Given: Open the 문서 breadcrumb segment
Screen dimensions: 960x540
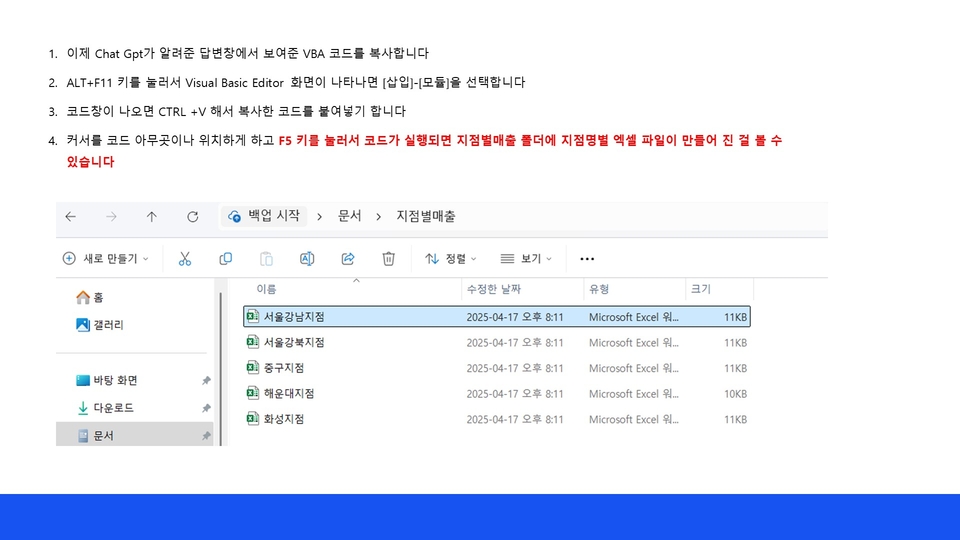Looking at the screenshot, I should 350,216.
